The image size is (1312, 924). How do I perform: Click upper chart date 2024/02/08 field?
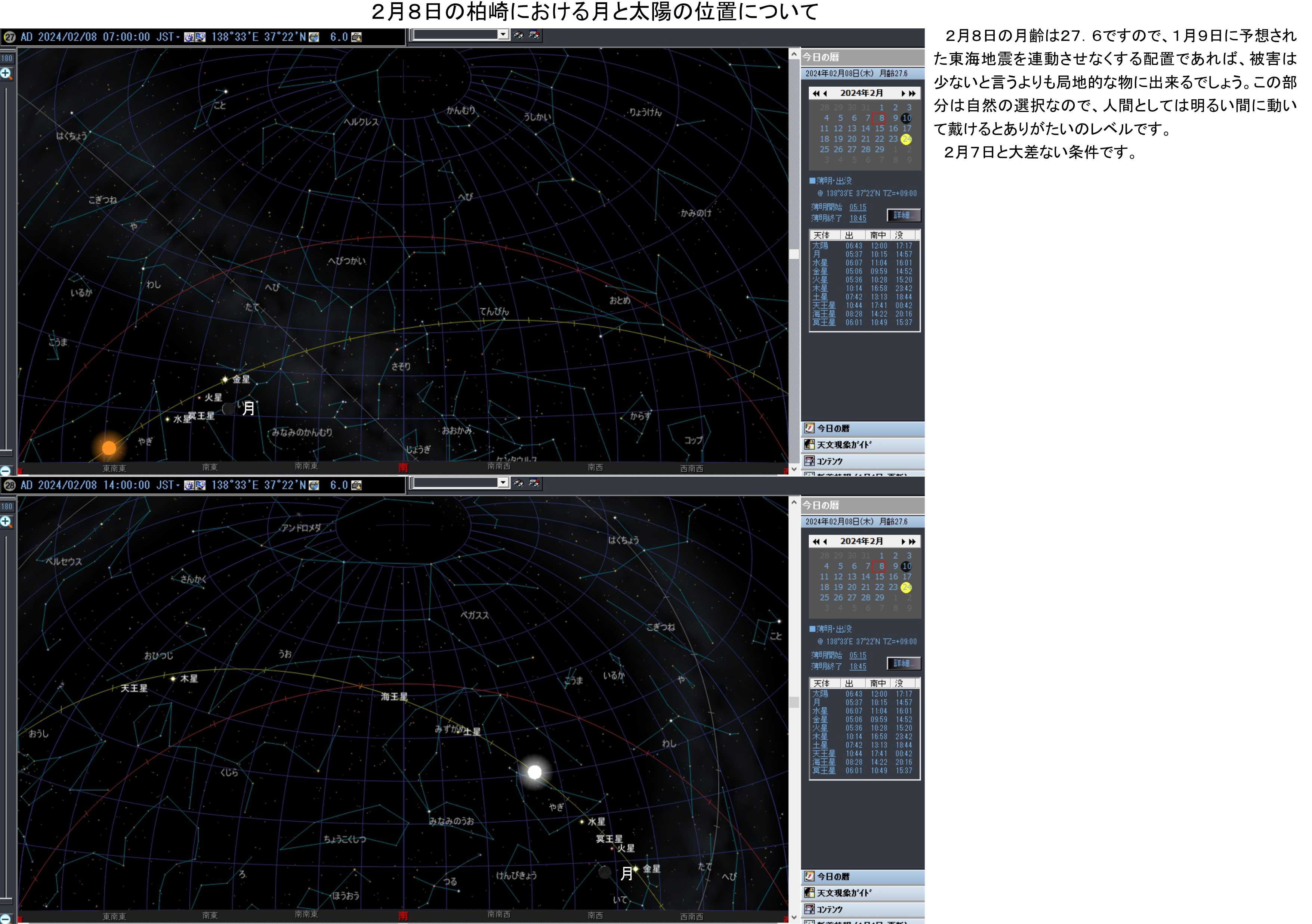pyautogui.click(x=67, y=37)
